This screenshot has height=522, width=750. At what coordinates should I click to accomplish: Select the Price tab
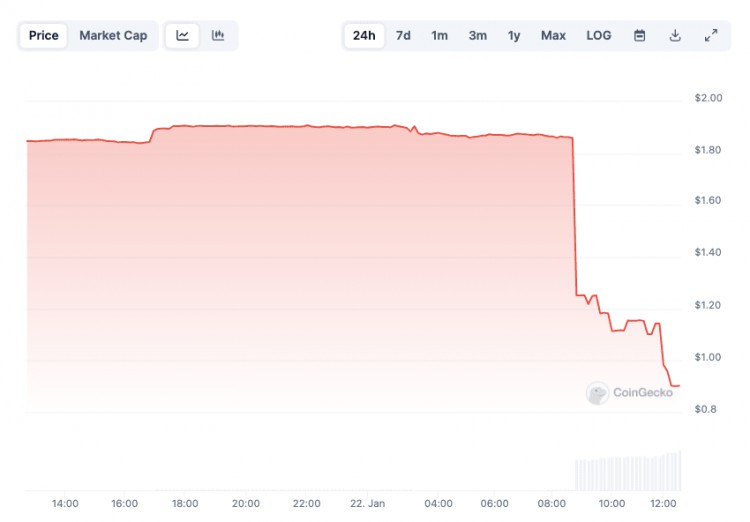point(44,35)
